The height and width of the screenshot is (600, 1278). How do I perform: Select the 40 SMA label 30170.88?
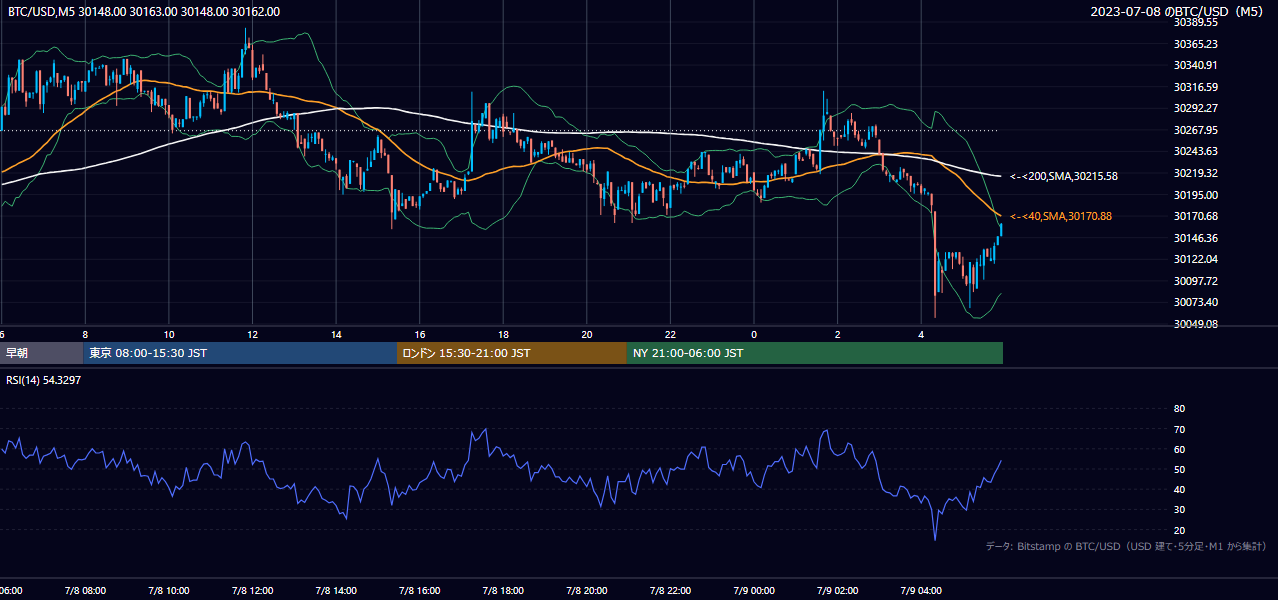[1061, 216]
